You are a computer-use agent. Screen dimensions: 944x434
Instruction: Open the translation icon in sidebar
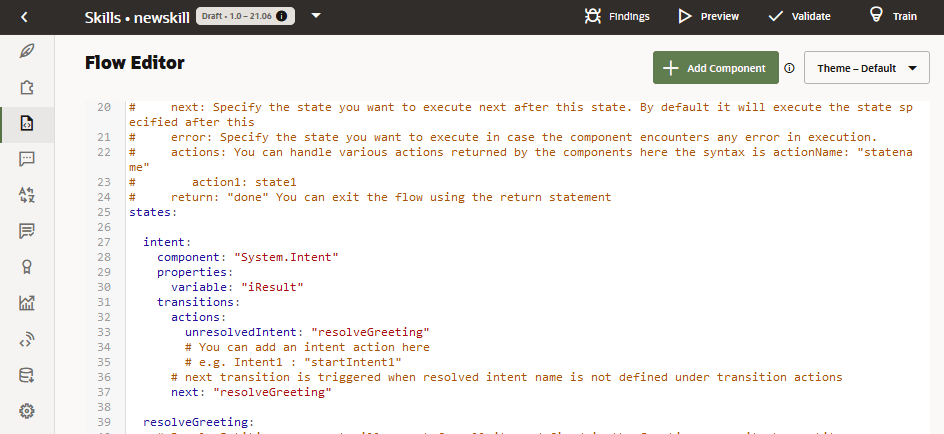point(27,195)
